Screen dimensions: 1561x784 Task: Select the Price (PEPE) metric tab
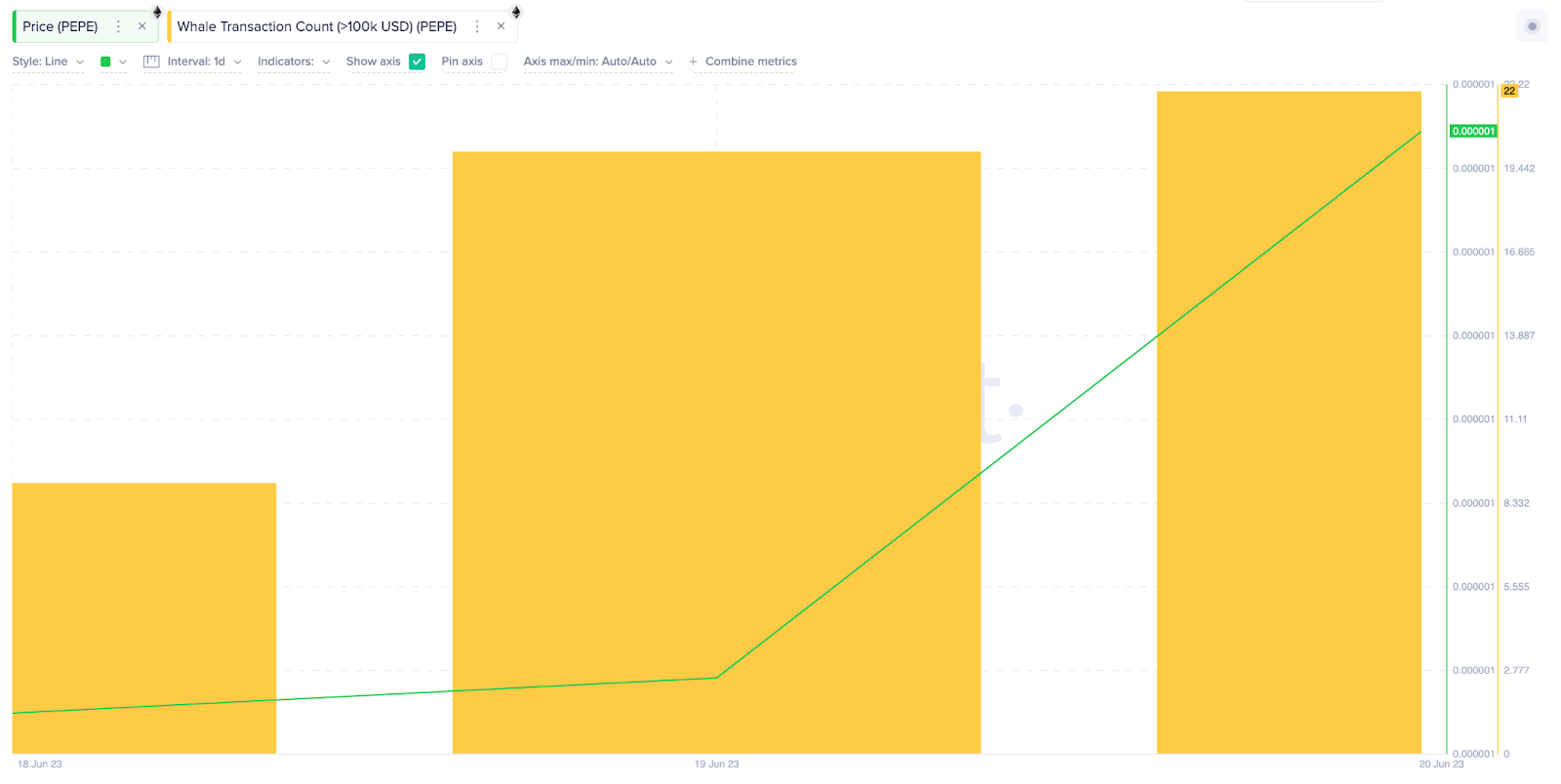coord(60,26)
